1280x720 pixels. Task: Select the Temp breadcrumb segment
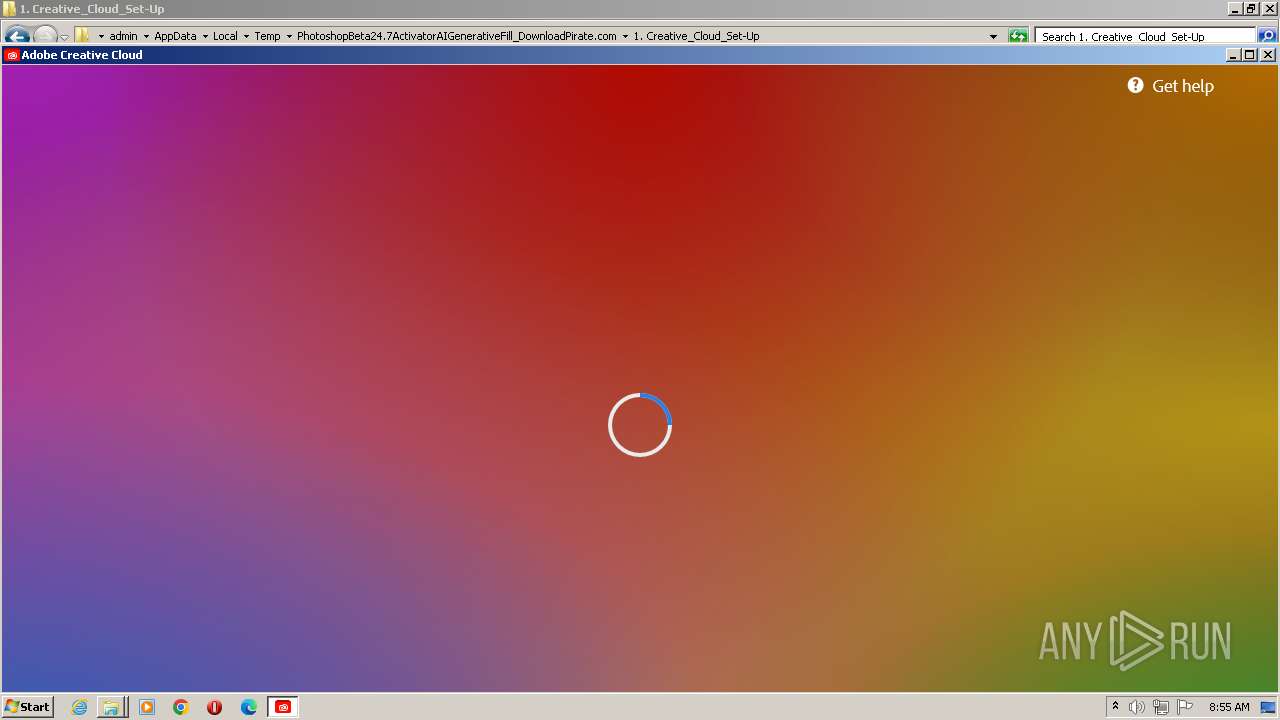click(267, 36)
